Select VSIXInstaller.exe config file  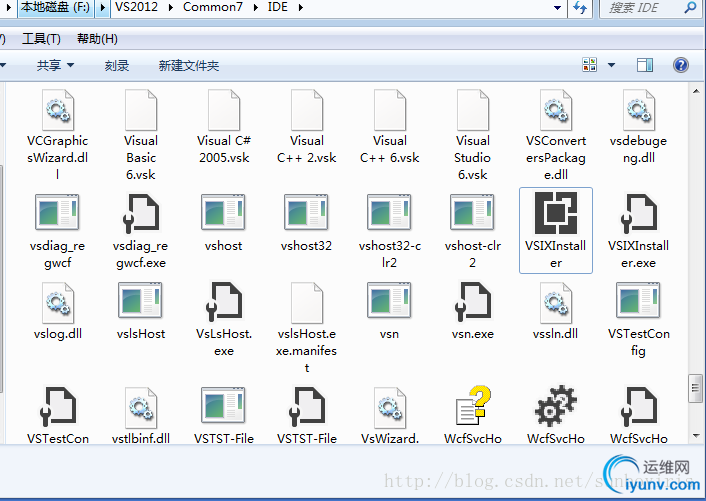pos(638,230)
